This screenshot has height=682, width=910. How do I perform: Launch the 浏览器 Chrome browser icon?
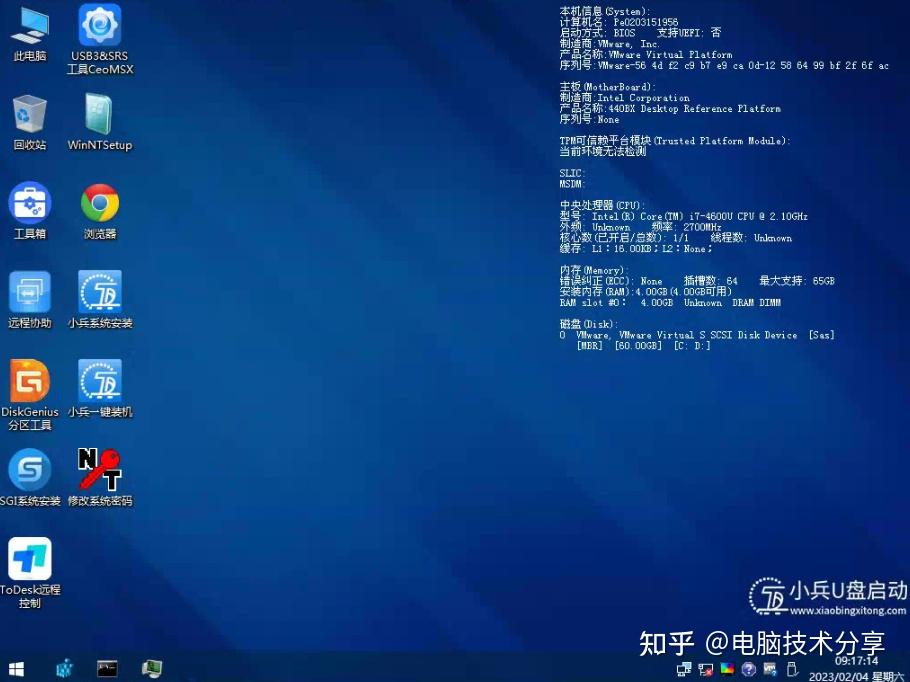point(100,211)
